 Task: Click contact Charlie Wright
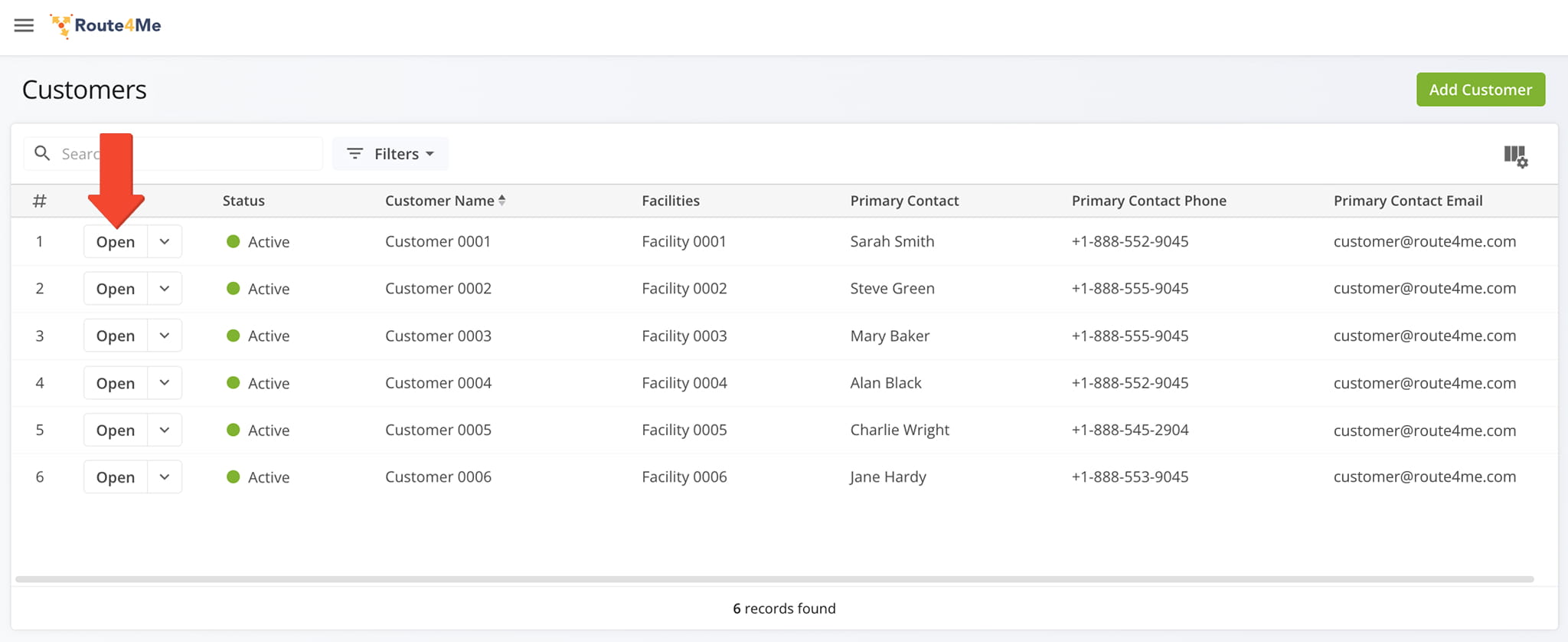point(900,430)
